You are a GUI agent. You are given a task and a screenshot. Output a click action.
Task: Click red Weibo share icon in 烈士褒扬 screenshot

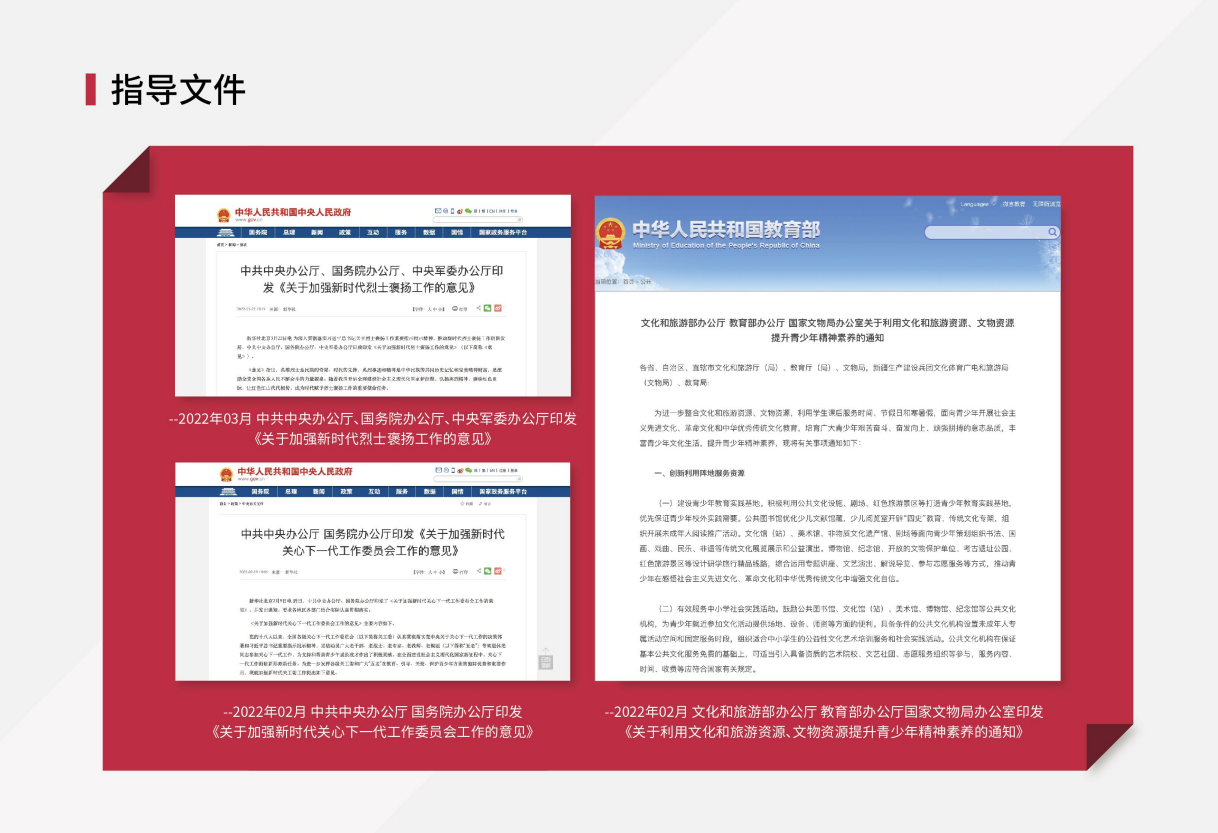coord(498,308)
